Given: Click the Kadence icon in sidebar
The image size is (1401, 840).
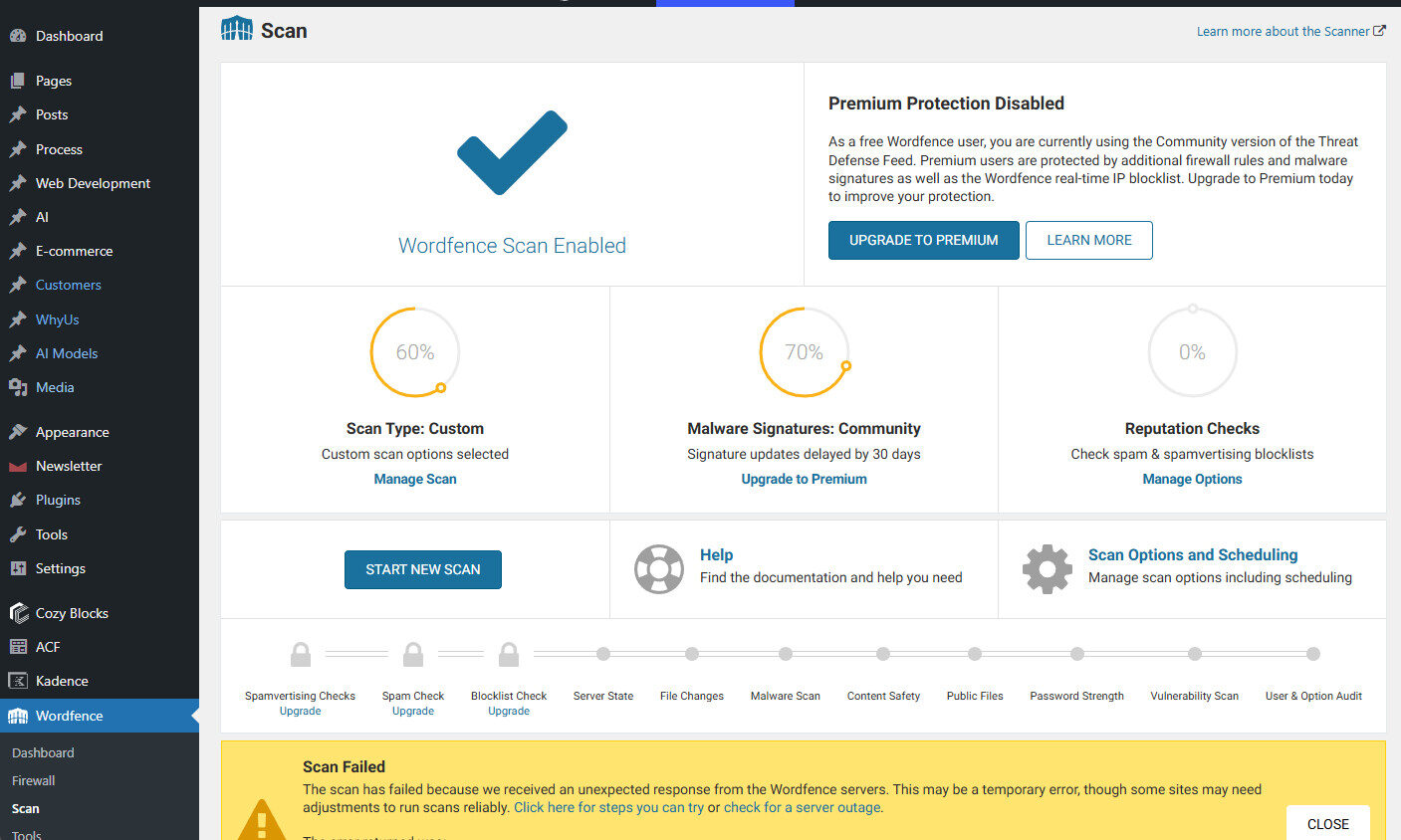Looking at the screenshot, I should (18, 681).
